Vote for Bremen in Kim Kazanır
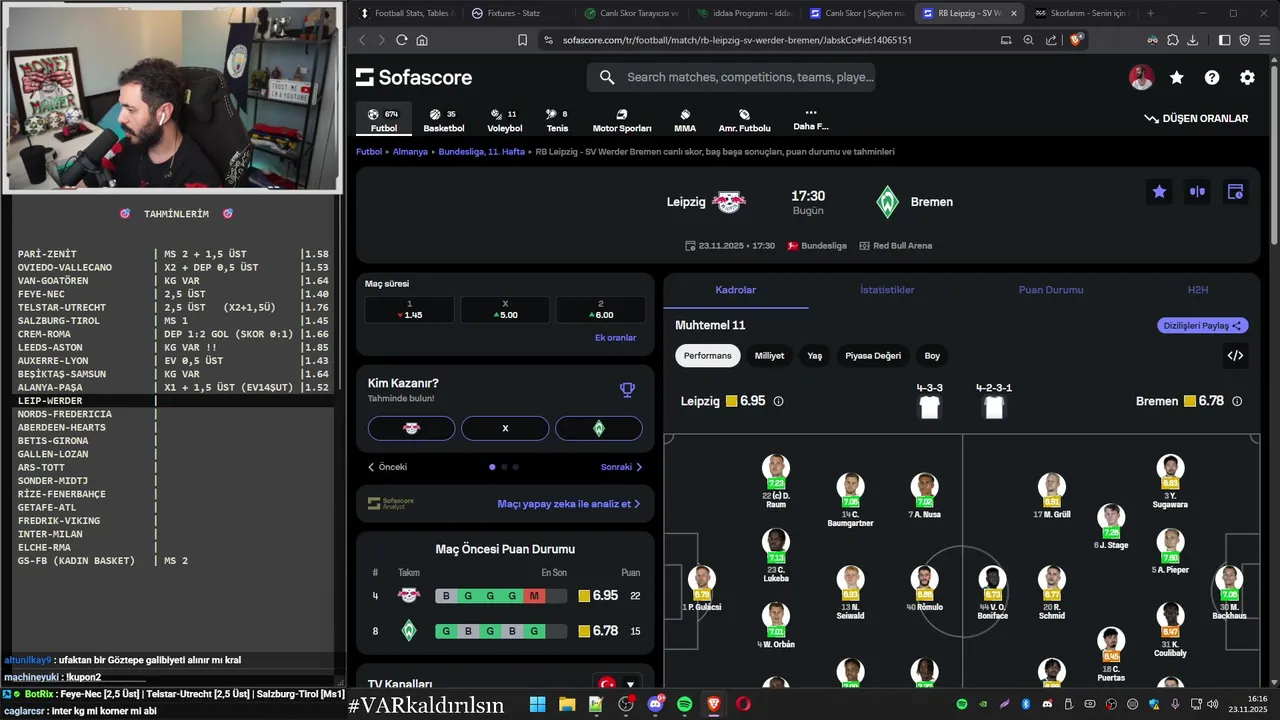The height and width of the screenshot is (720, 1280). (599, 428)
